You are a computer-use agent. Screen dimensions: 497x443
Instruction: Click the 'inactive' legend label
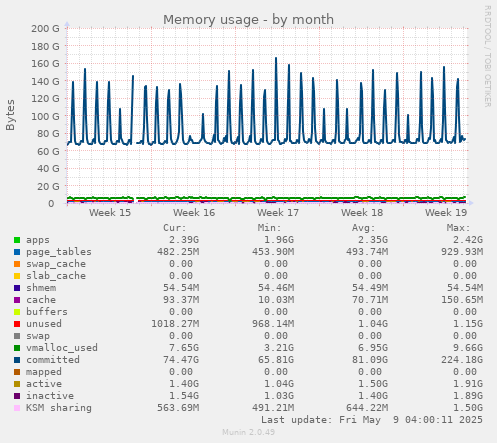pyautogui.click(x=50, y=396)
